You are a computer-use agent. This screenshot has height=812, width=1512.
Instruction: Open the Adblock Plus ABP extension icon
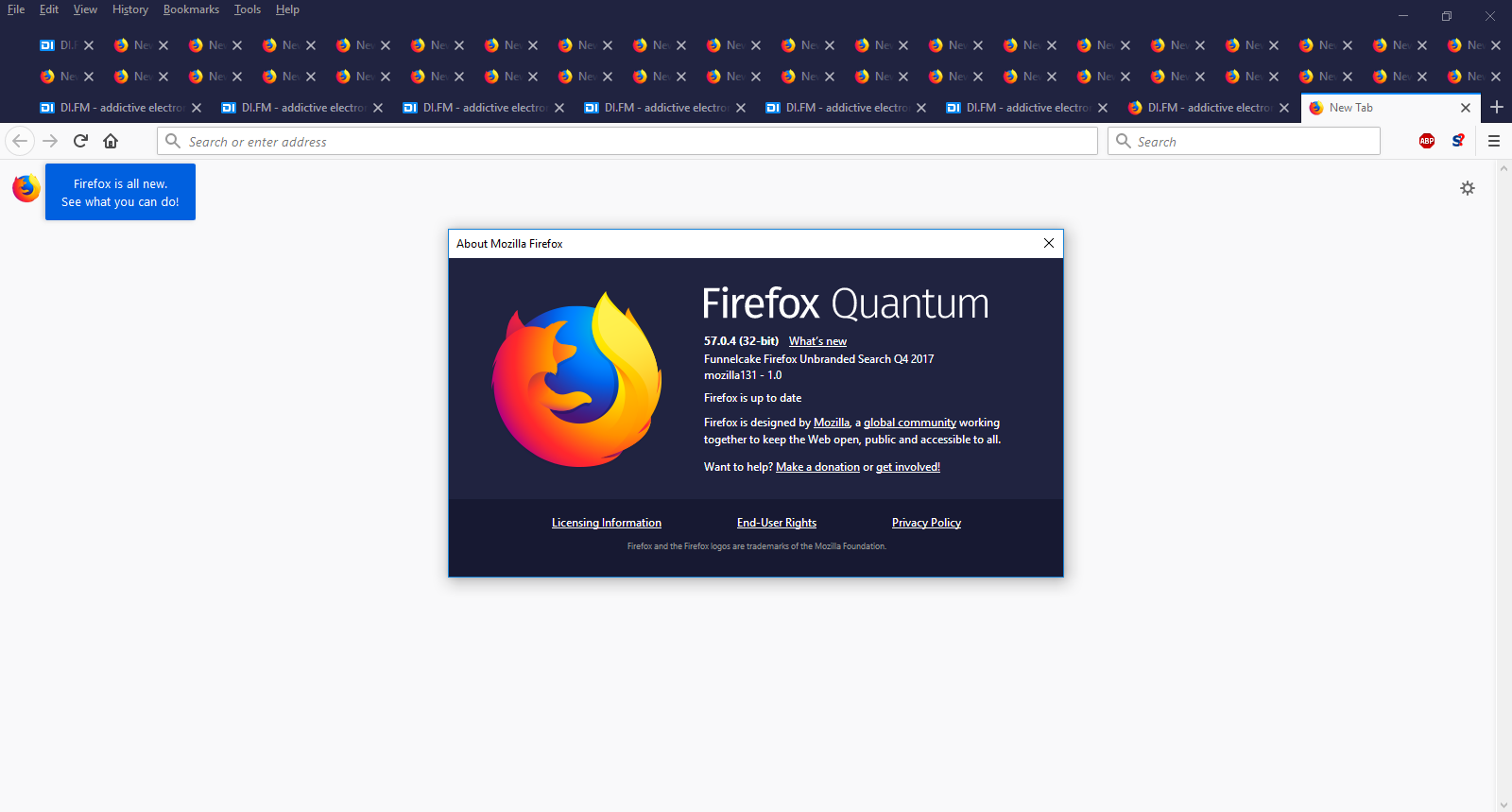1427,141
